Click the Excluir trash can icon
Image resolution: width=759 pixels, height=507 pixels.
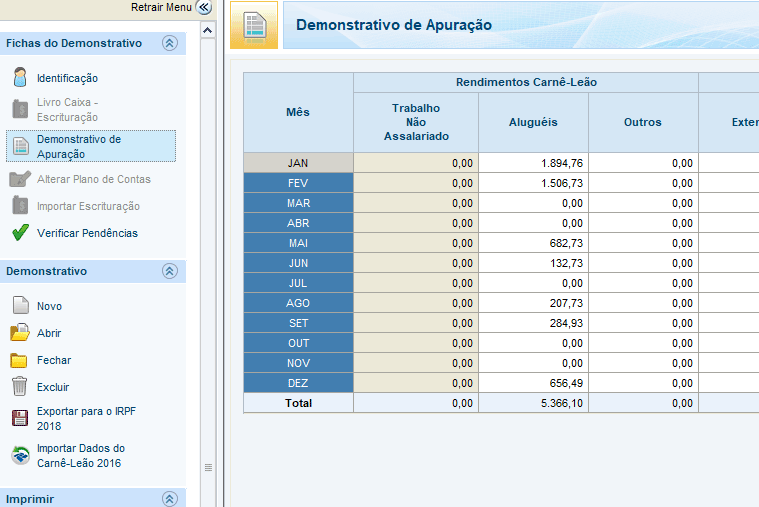coord(20,387)
